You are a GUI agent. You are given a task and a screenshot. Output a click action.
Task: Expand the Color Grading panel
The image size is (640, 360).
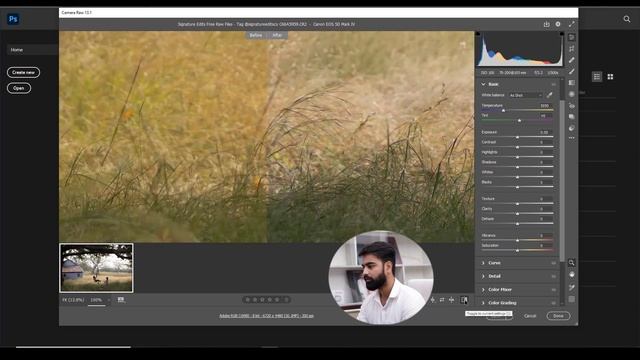[484, 303]
